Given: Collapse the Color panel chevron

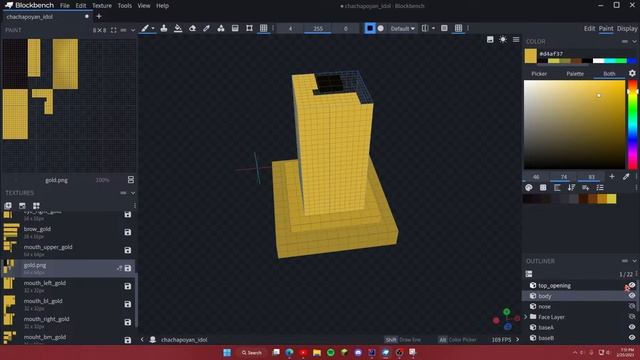Looking at the screenshot, I should point(634,41).
